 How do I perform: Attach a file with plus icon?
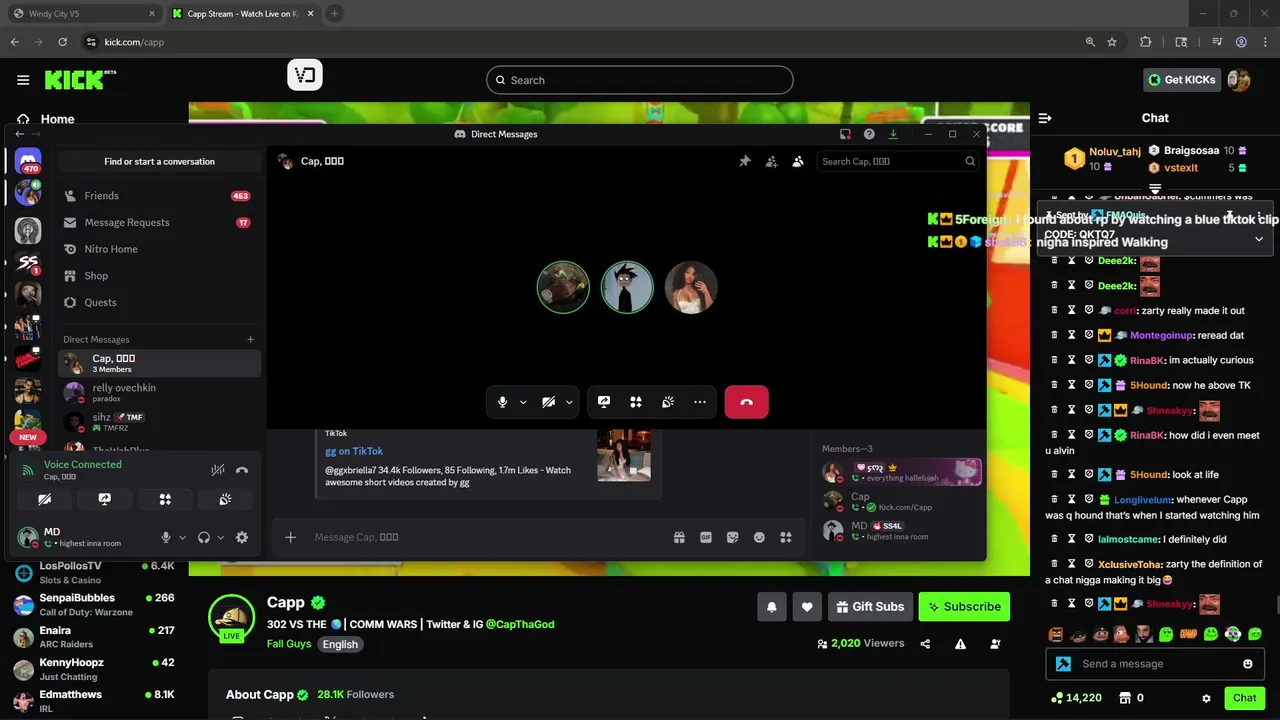[x=290, y=537]
